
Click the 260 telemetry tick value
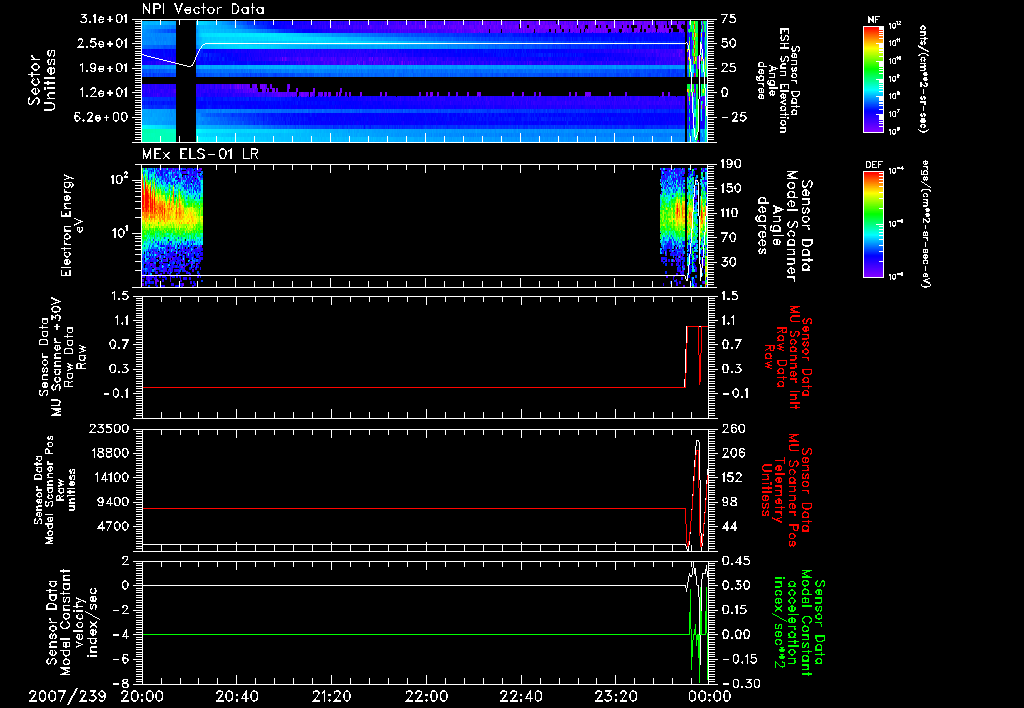pyautogui.click(x=732, y=429)
